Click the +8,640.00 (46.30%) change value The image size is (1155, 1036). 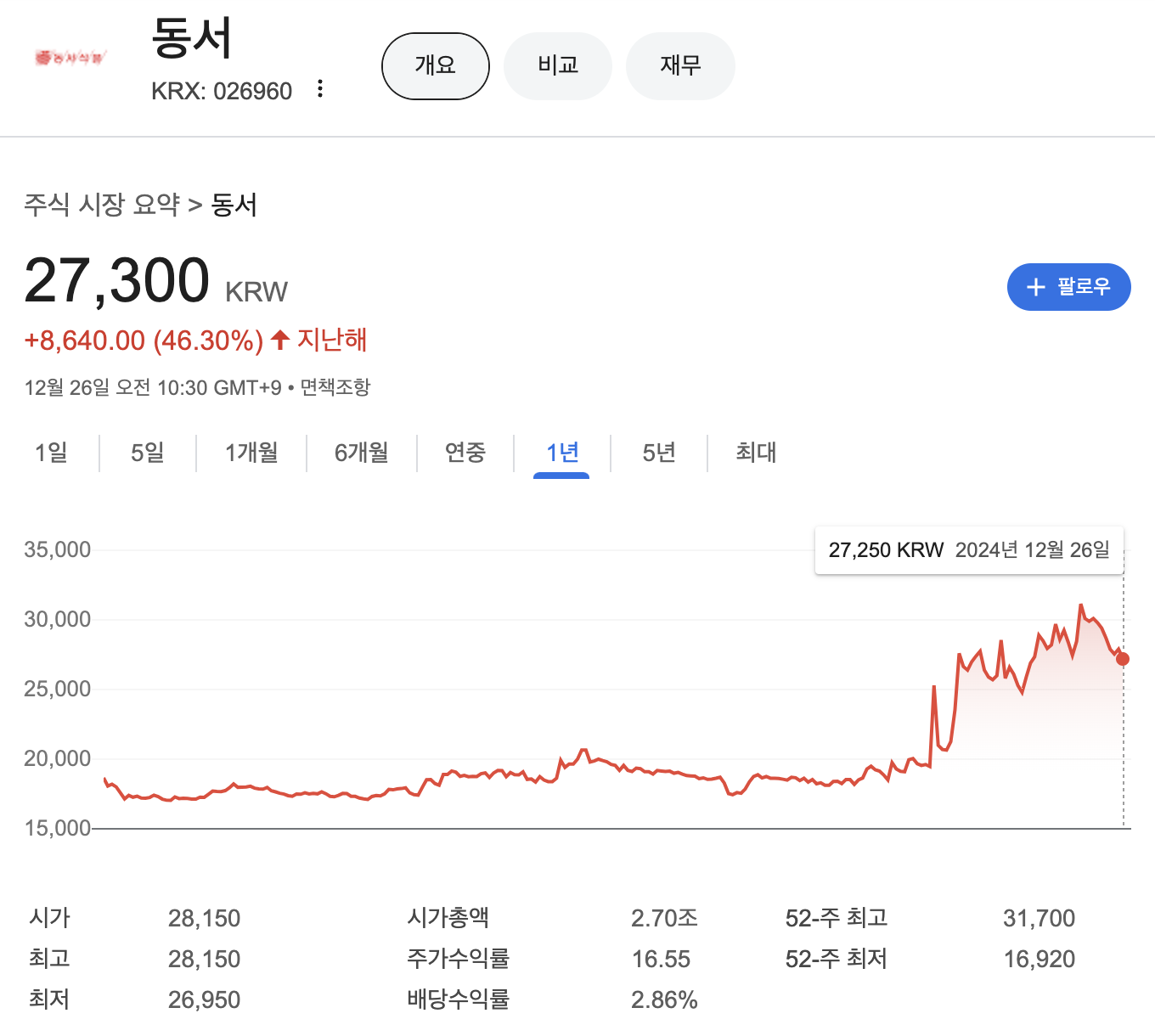[144, 341]
